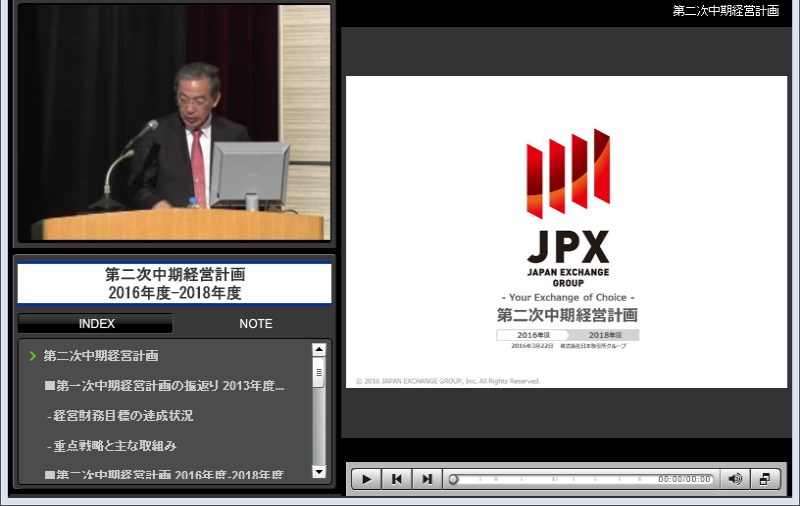The width and height of the screenshot is (800, 506).
Task: Click the index list scroll up arrow
Action: pos(319,349)
